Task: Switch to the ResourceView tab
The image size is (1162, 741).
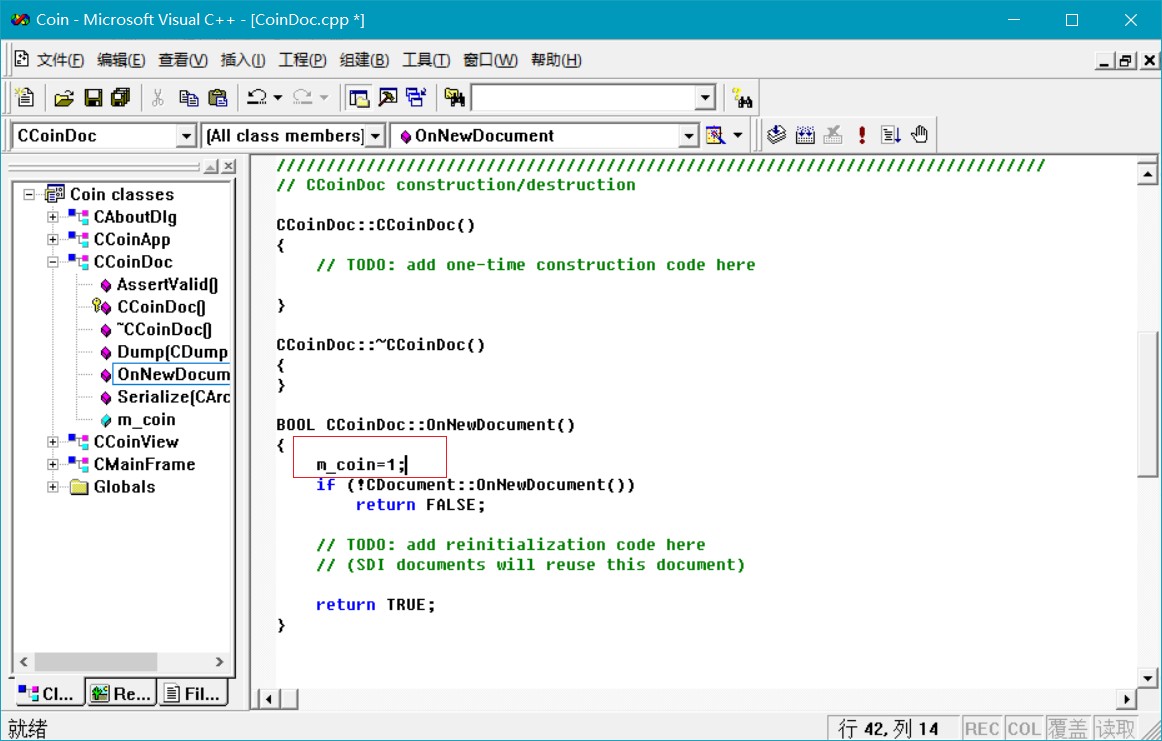Action: [x=120, y=694]
